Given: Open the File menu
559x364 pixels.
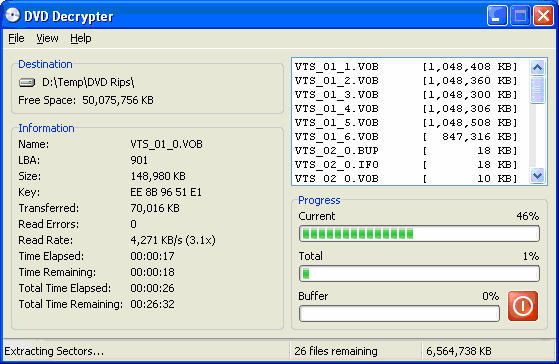Looking at the screenshot, I should click(x=16, y=38).
